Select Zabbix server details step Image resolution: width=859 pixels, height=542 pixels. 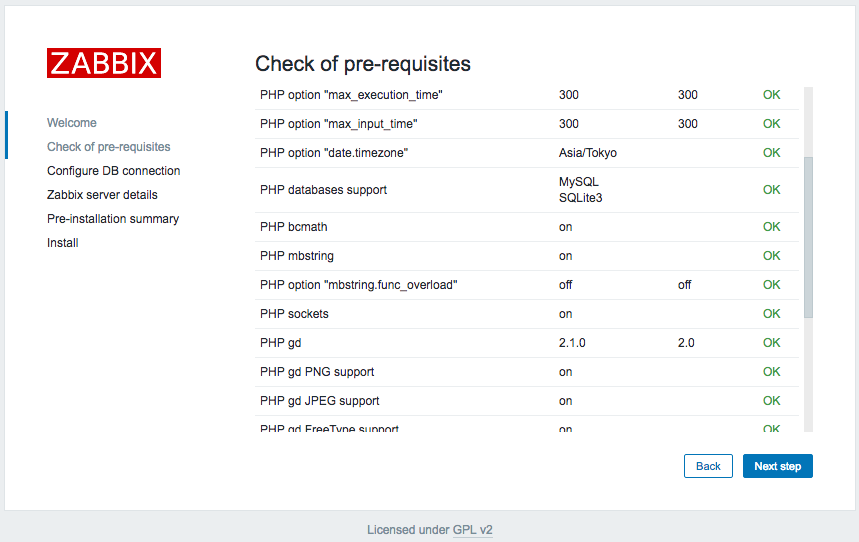pyautogui.click(x=102, y=195)
